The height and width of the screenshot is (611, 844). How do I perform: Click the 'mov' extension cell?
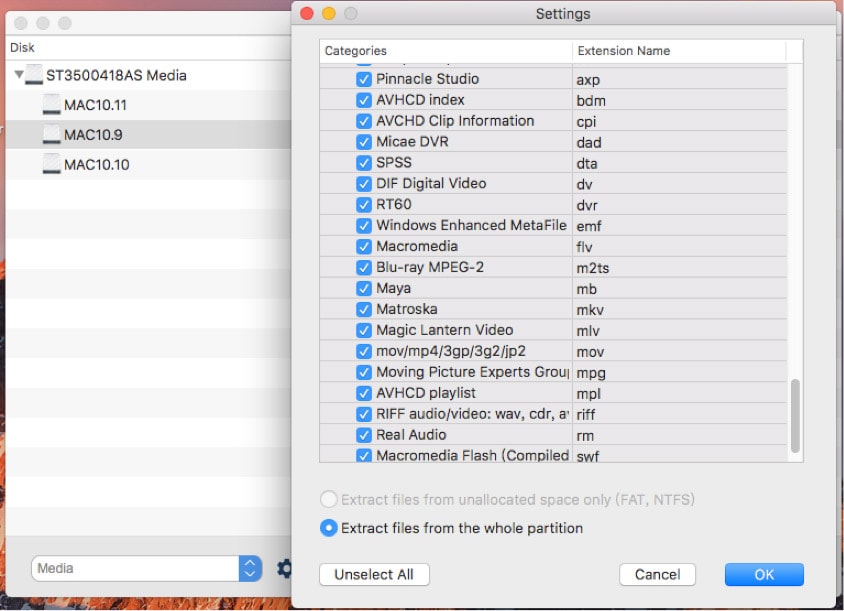(679, 351)
